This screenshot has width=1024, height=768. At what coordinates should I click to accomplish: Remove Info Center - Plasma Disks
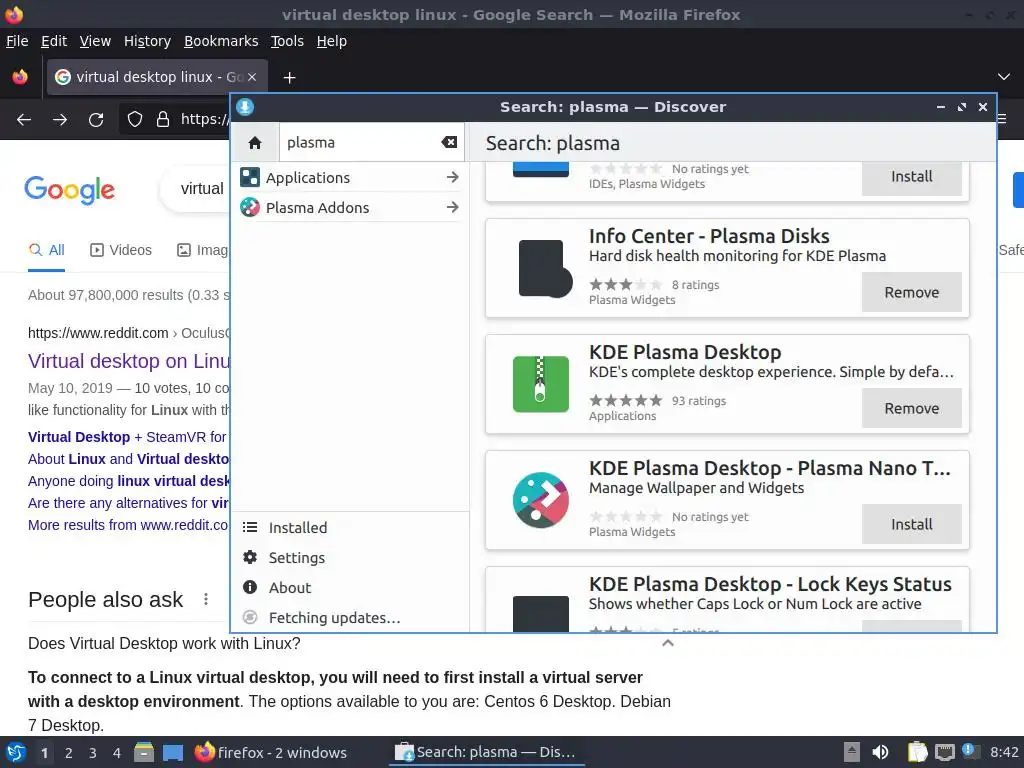tap(912, 292)
